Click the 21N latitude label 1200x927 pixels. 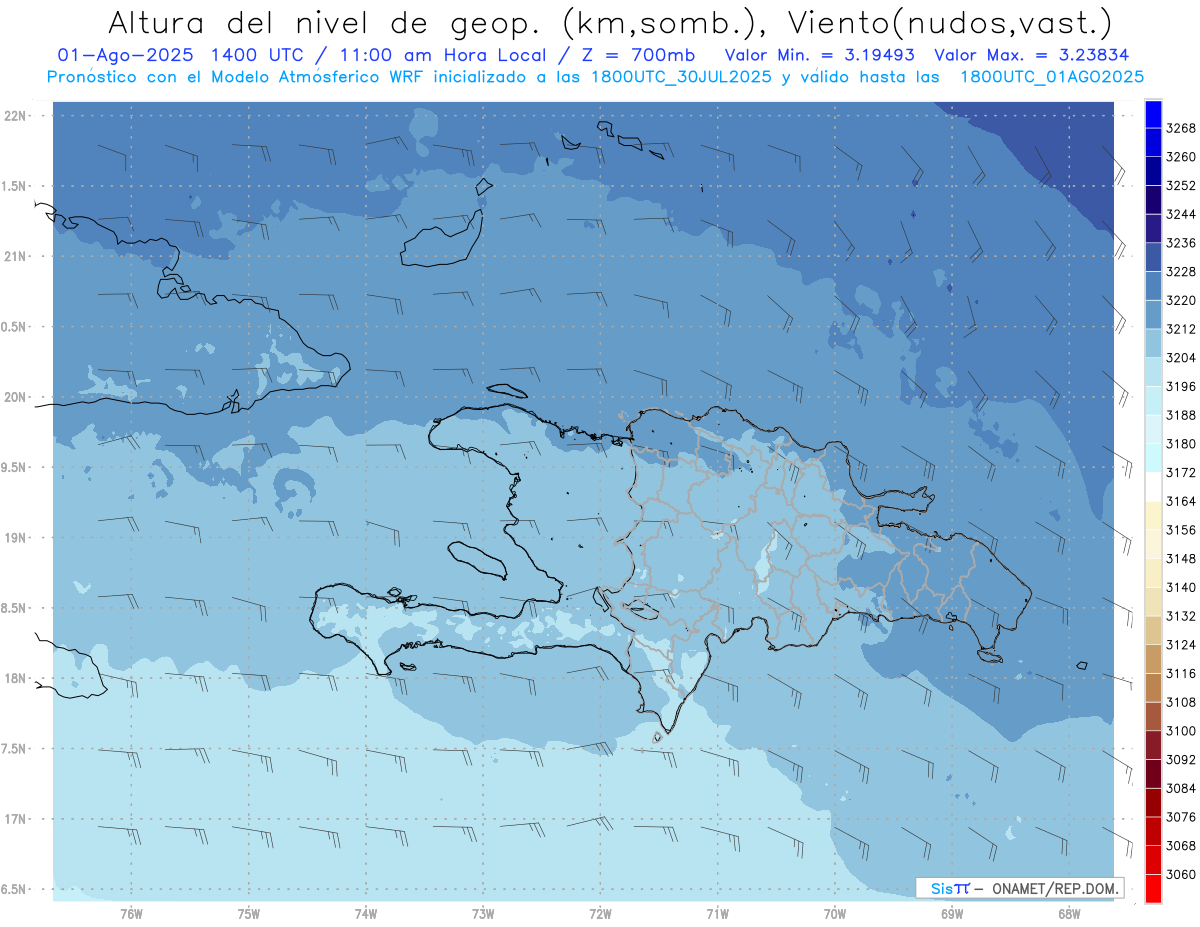click(15, 256)
